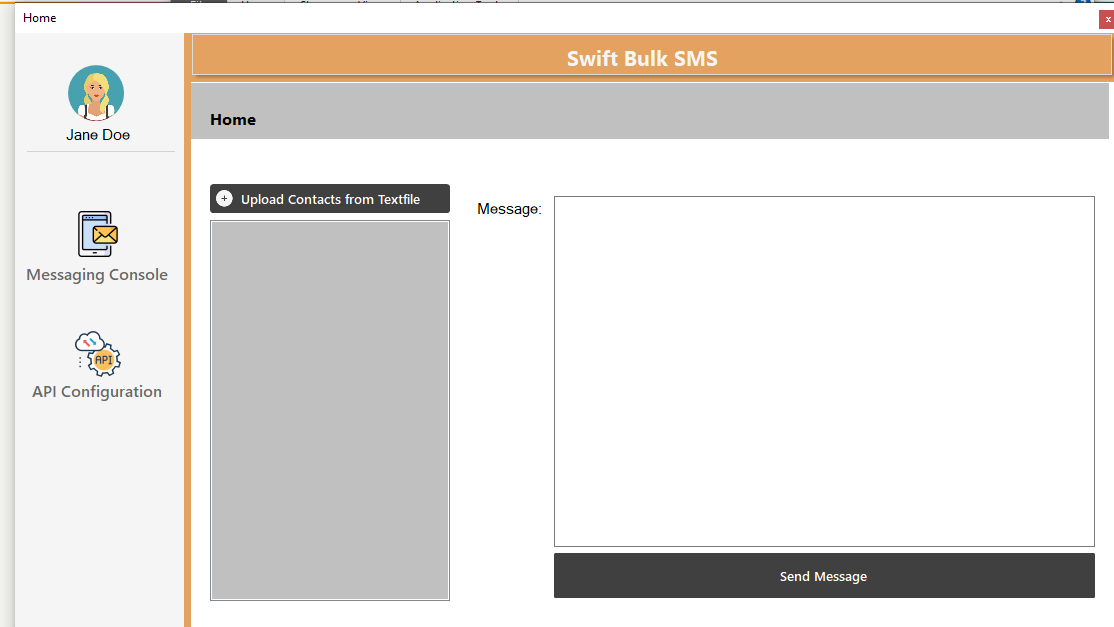Open the Messaging Console sidebar entry
The height and width of the screenshot is (627, 1114).
click(x=96, y=274)
